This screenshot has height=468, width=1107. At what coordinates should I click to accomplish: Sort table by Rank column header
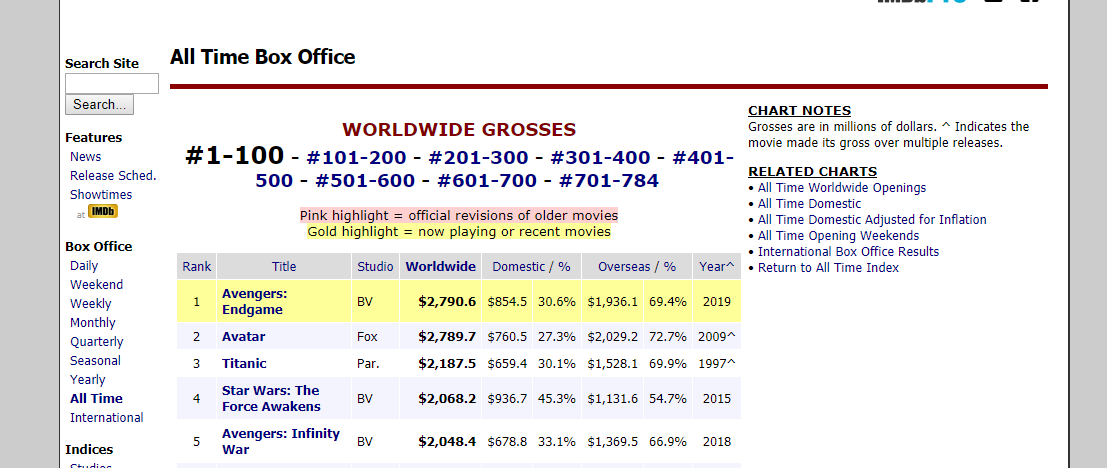(196, 267)
